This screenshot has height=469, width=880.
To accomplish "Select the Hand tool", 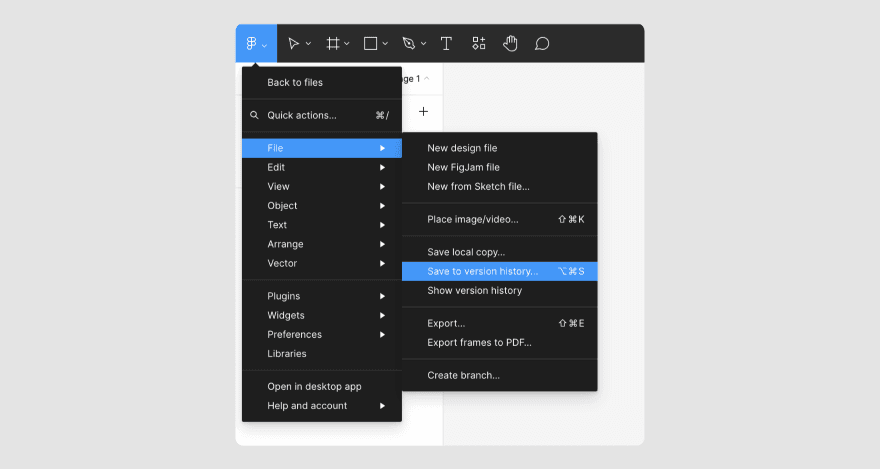I will [x=510, y=43].
